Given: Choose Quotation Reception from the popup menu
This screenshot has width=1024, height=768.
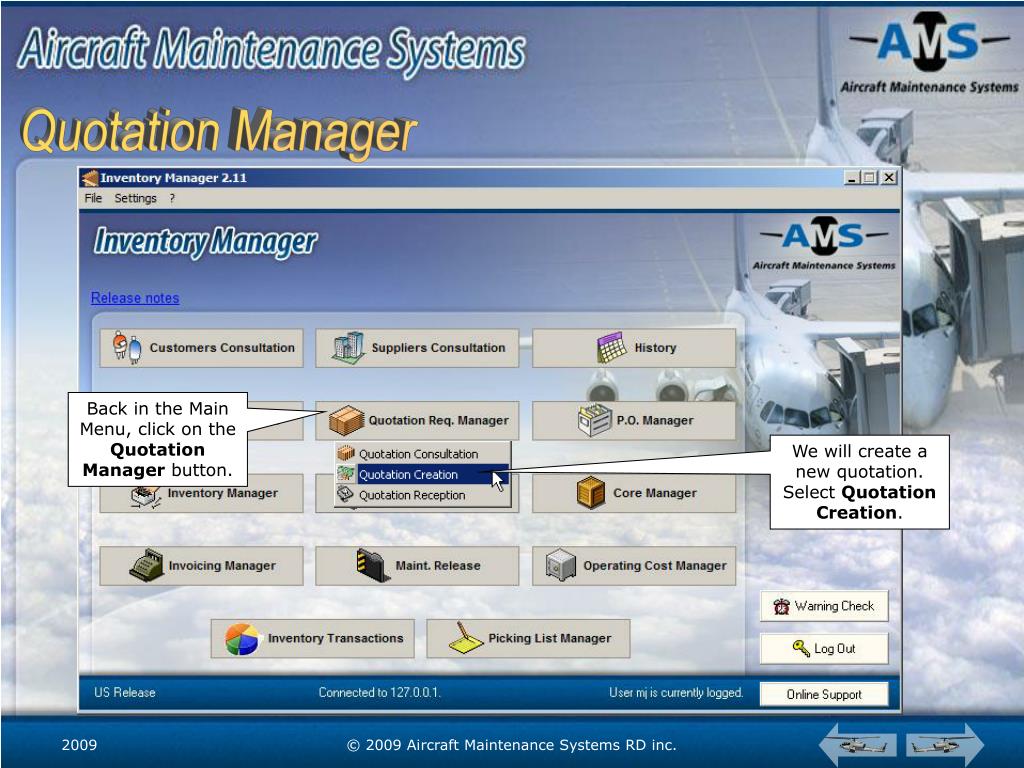Looking at the screenshot, I should (423, 495).
